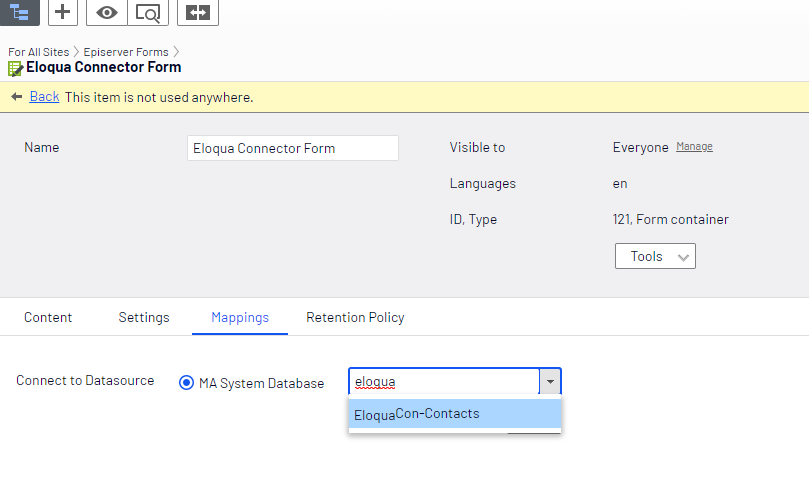Open the datasource combo box arrow

[550, 382]
